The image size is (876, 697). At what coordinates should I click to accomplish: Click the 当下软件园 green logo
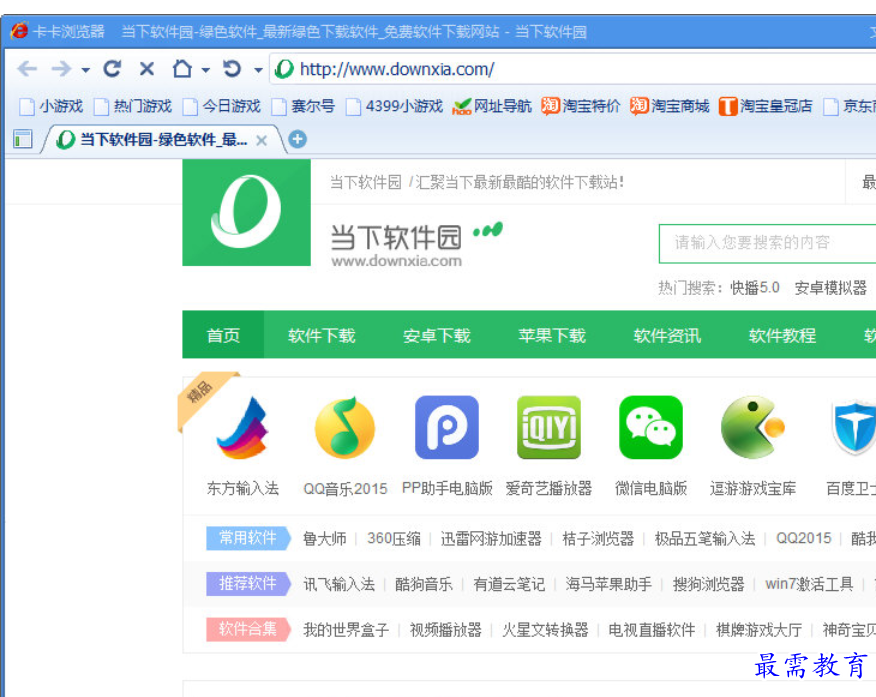pyautogui.click(x=246, y=212)
